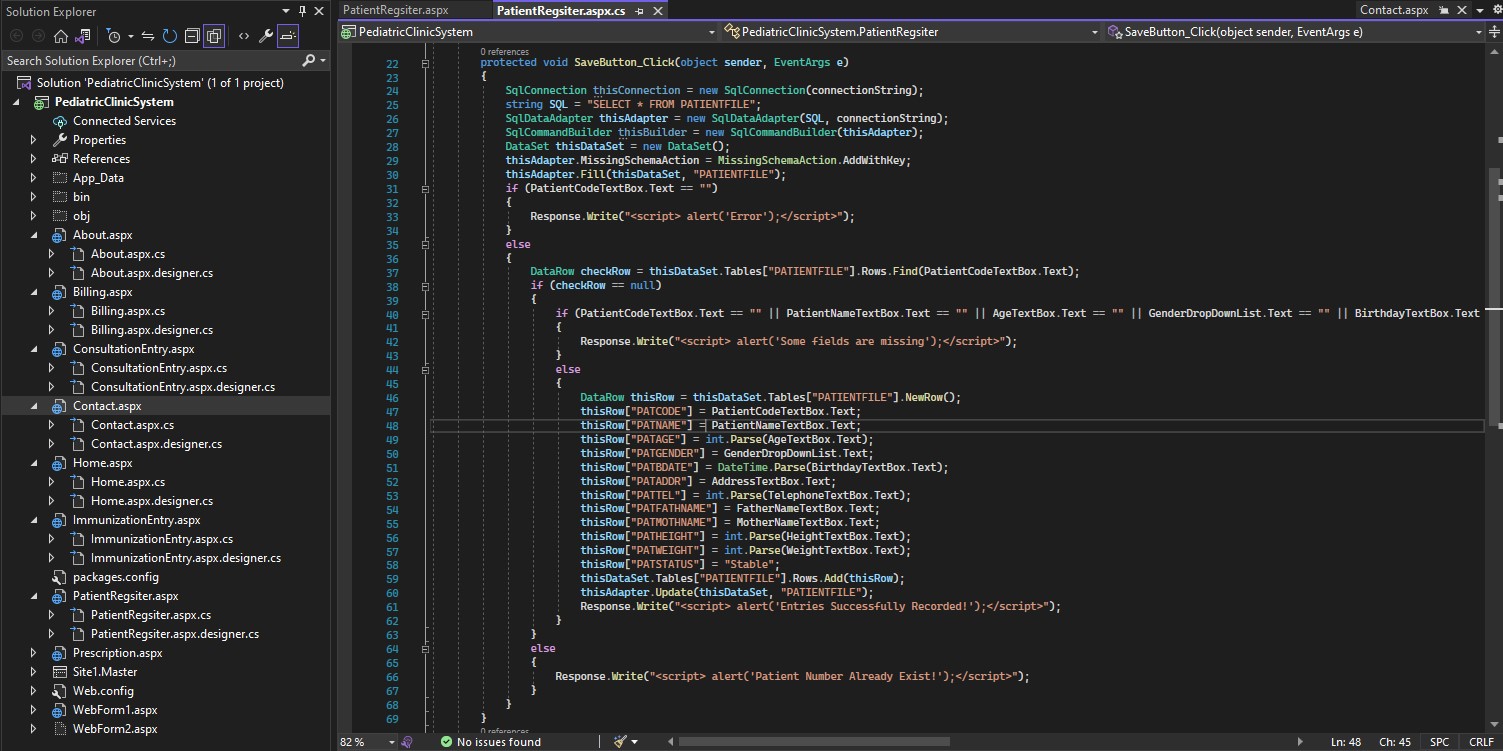Select Site1.Master file in the tree

pyautogui.click(x=105, y=672)
